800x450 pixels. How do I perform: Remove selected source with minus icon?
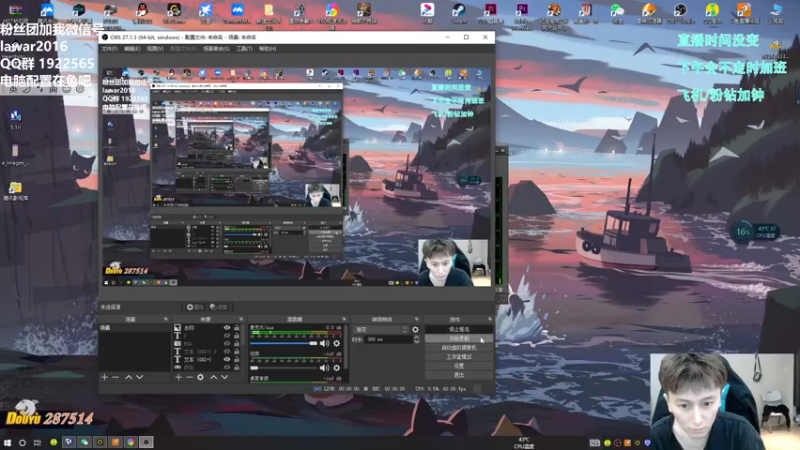tap(189, 377)
